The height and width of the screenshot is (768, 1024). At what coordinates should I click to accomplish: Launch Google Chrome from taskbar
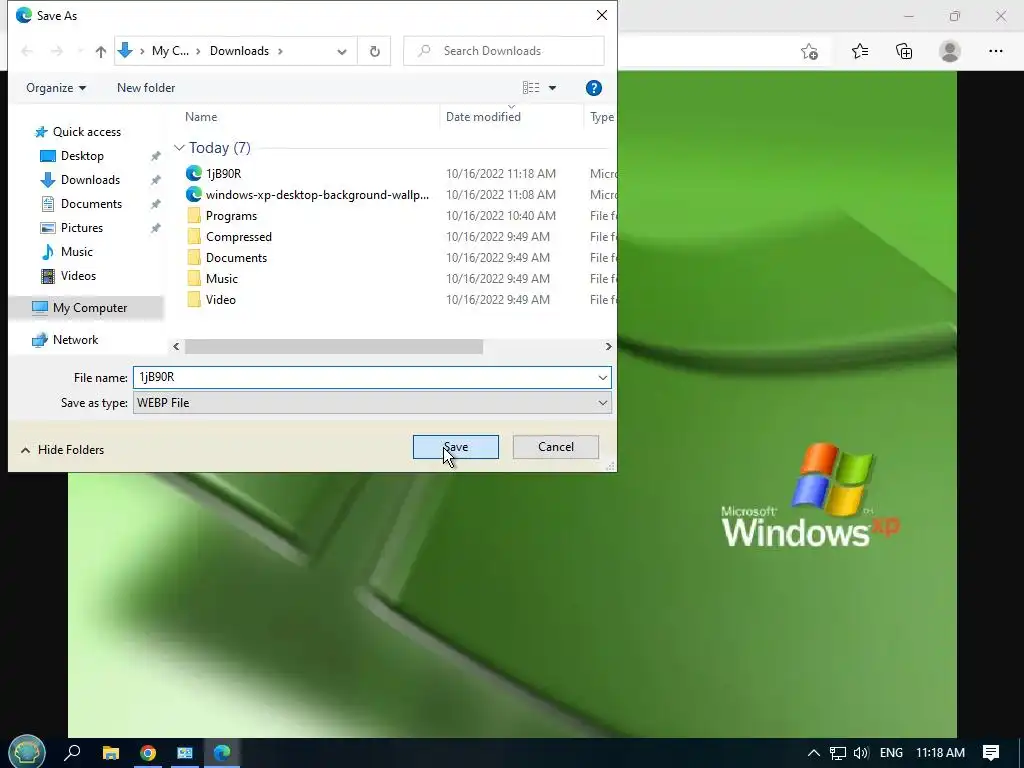coord(148,753)
